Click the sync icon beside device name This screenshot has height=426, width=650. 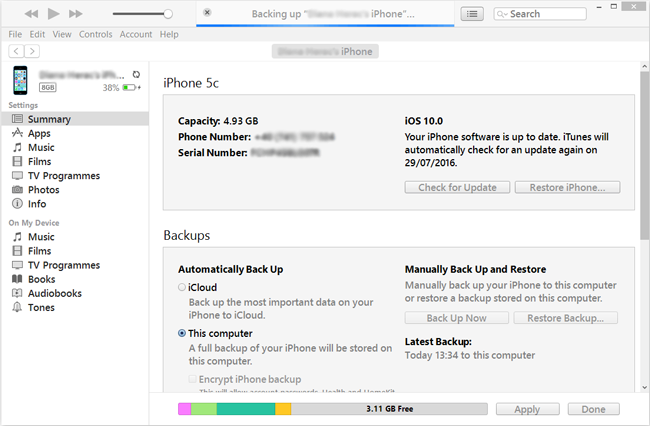pos(136,75)
